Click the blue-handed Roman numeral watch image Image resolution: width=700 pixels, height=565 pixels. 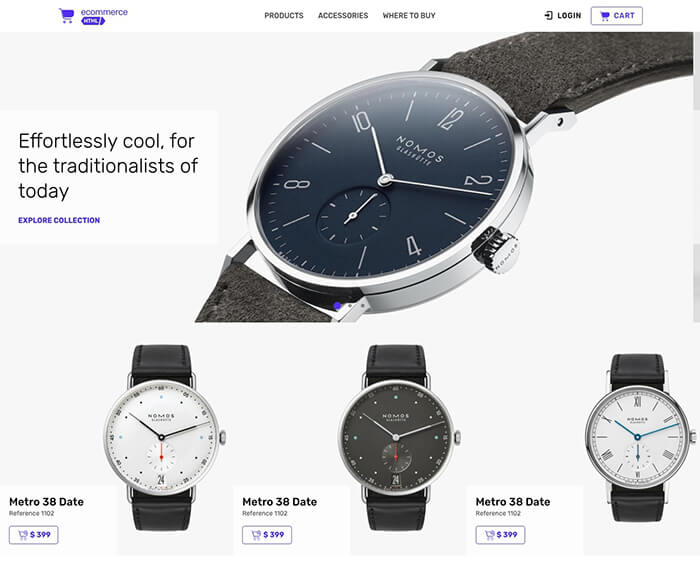pos(639,437)
